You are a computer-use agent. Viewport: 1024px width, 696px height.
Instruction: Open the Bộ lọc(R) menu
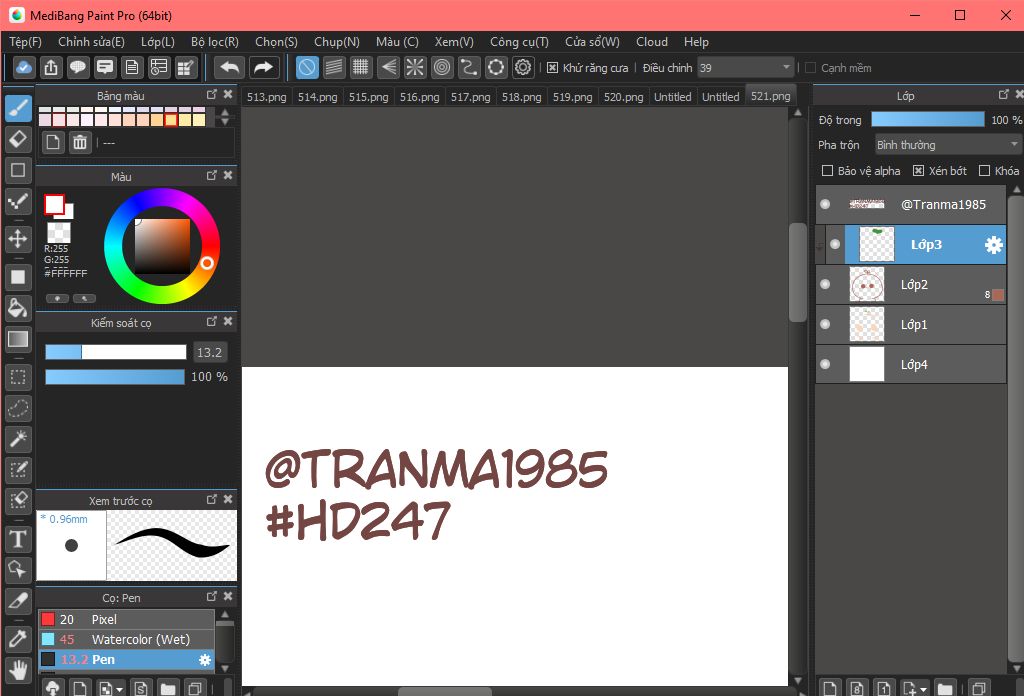click(215, 42)
